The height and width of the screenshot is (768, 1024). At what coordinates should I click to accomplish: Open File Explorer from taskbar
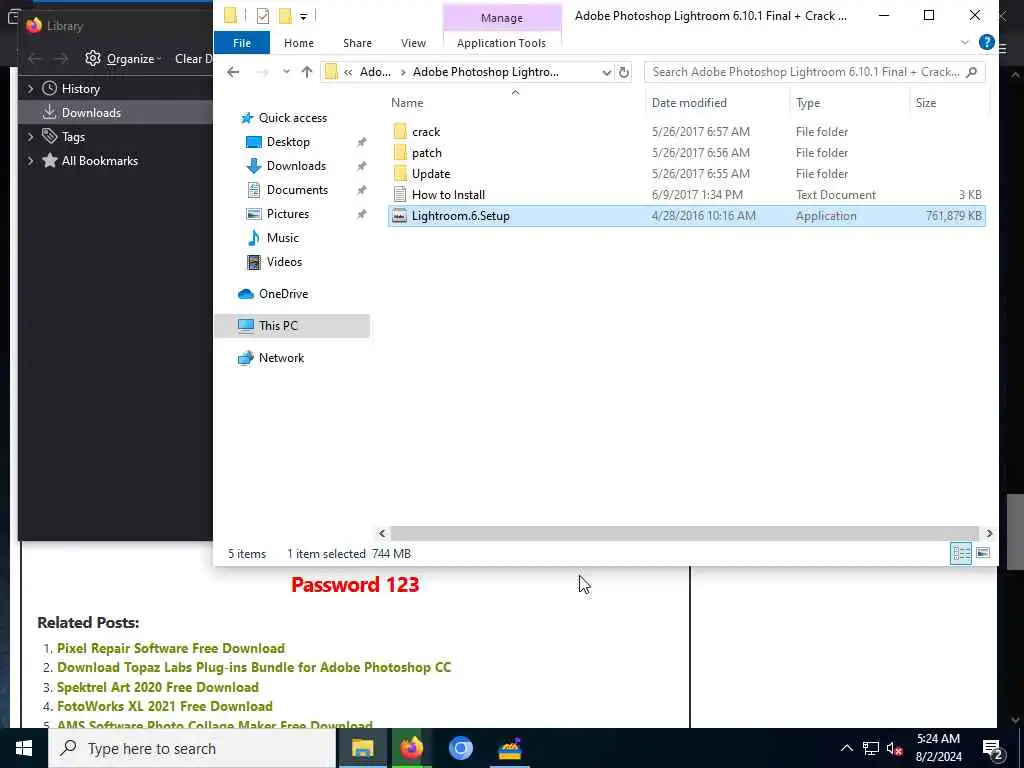[362, 748]
